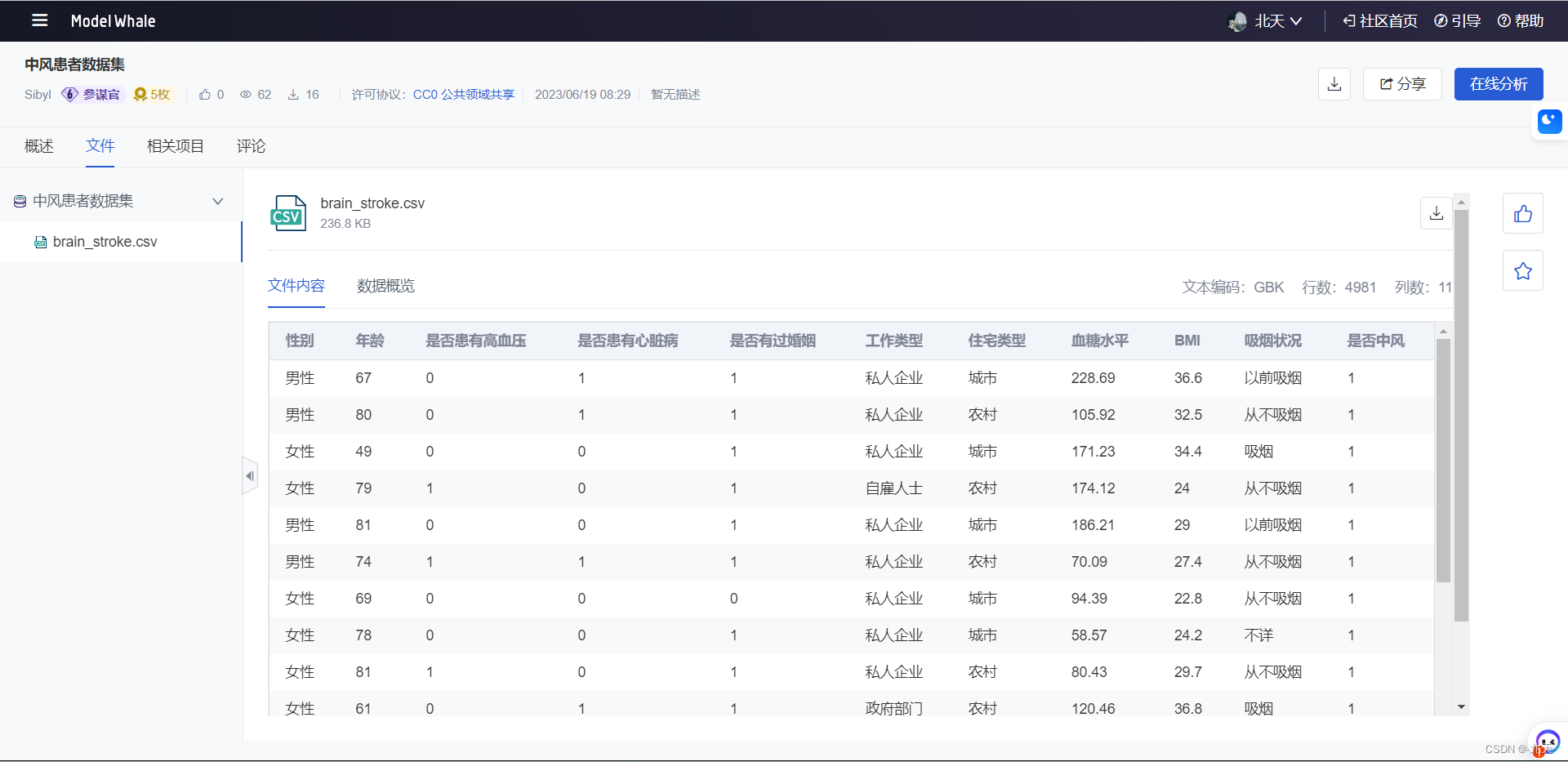Open the CC0 公共领域共享 license link
This screenshot has height=762, width=1568.
tap(464, 95)
